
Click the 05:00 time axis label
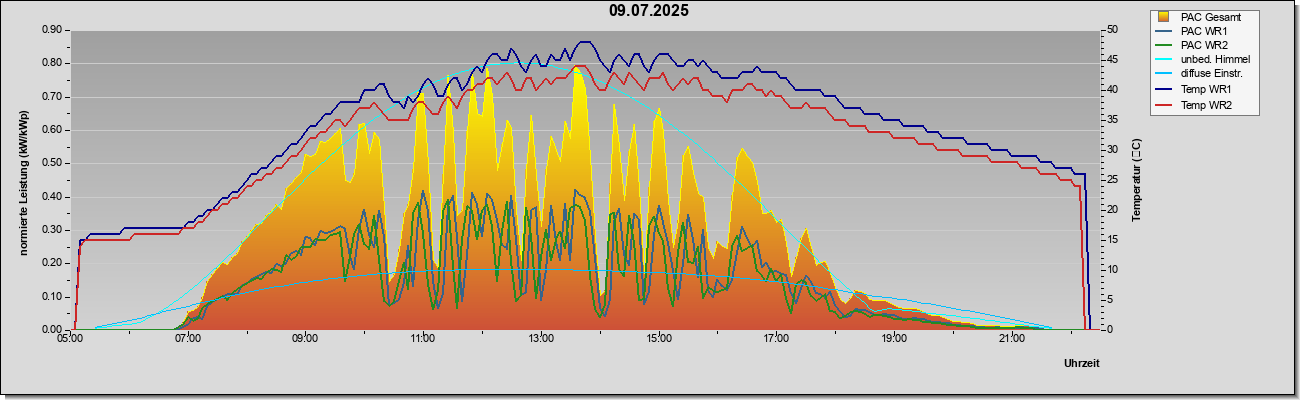point(70,339)
